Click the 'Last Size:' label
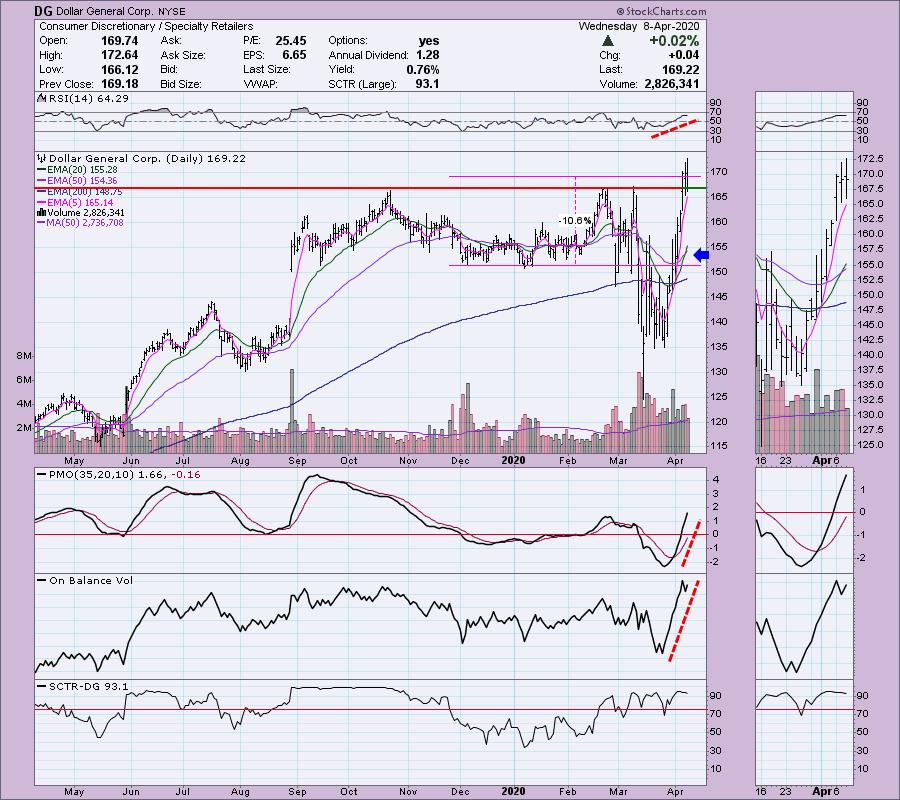This screenshot has height=800, width=900. click(266, 69)
